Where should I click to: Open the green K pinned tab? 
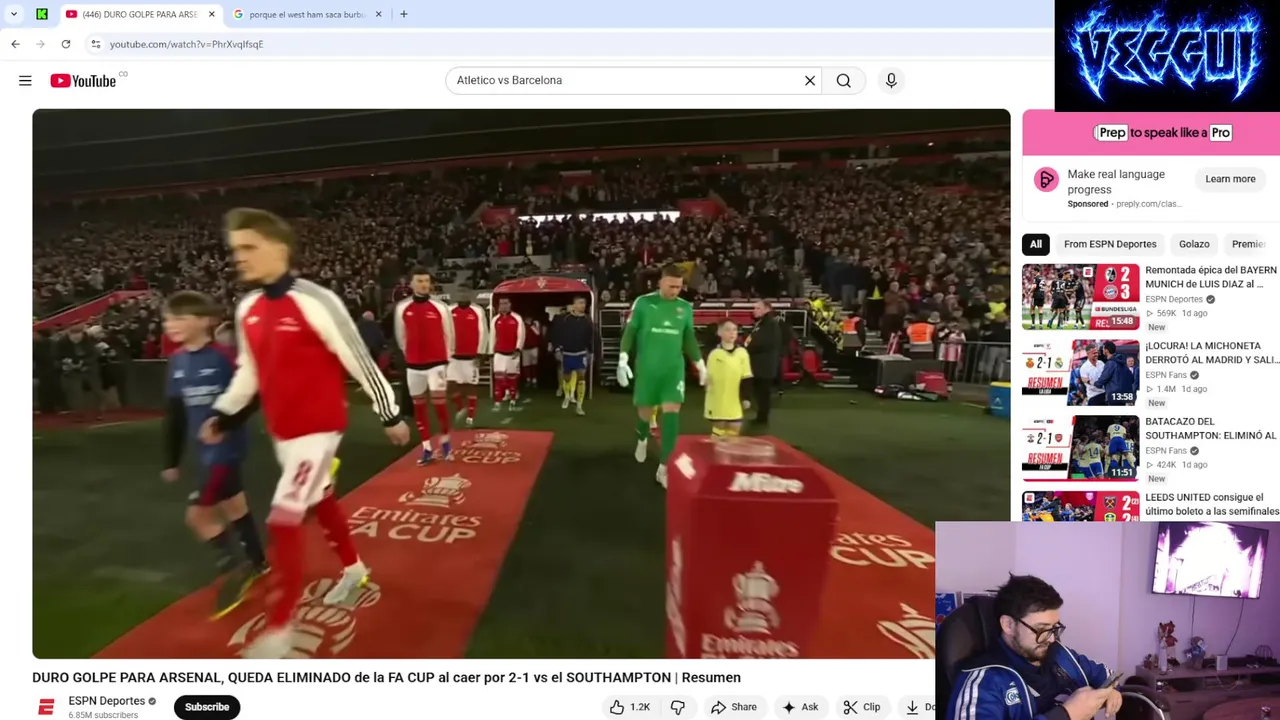42,14
